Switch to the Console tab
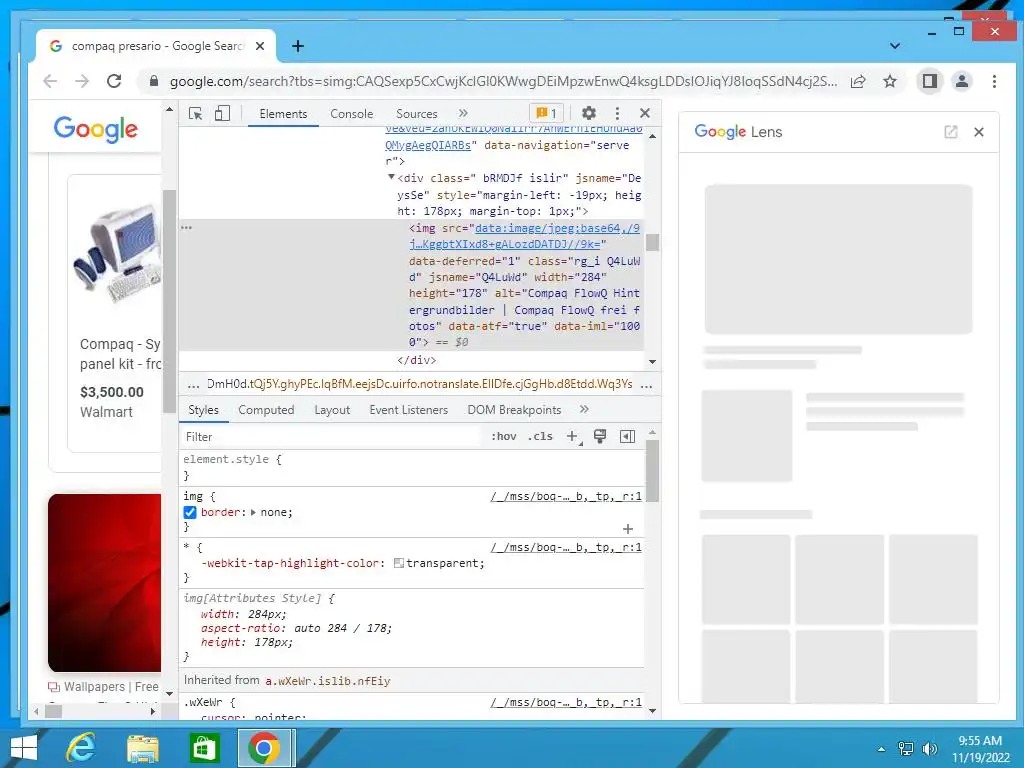The height and width of the screenshot is (768, 1024). coord(351,114)
